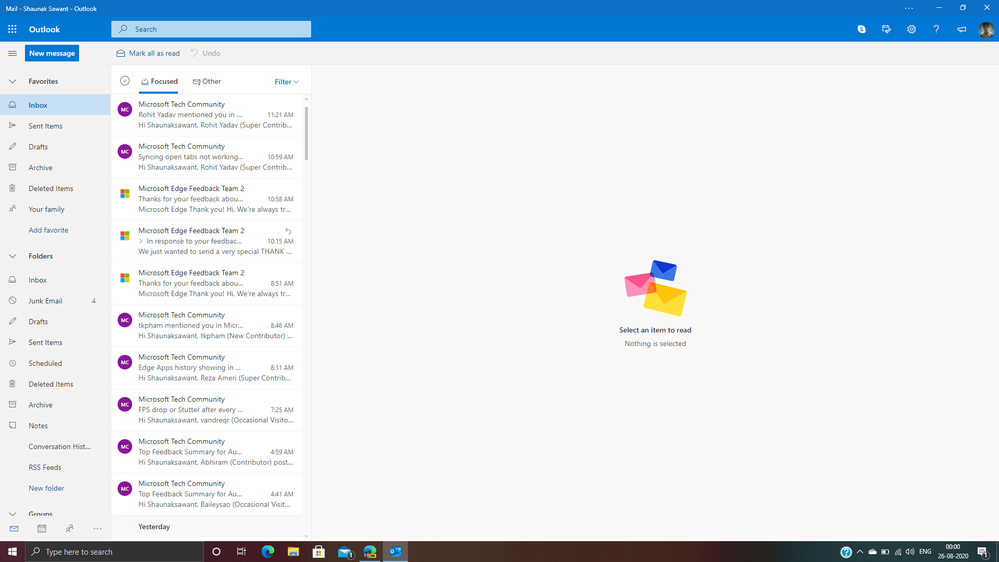Click the message list scrollbar
This screenshot has width=999, height=562.
(306, 133)
